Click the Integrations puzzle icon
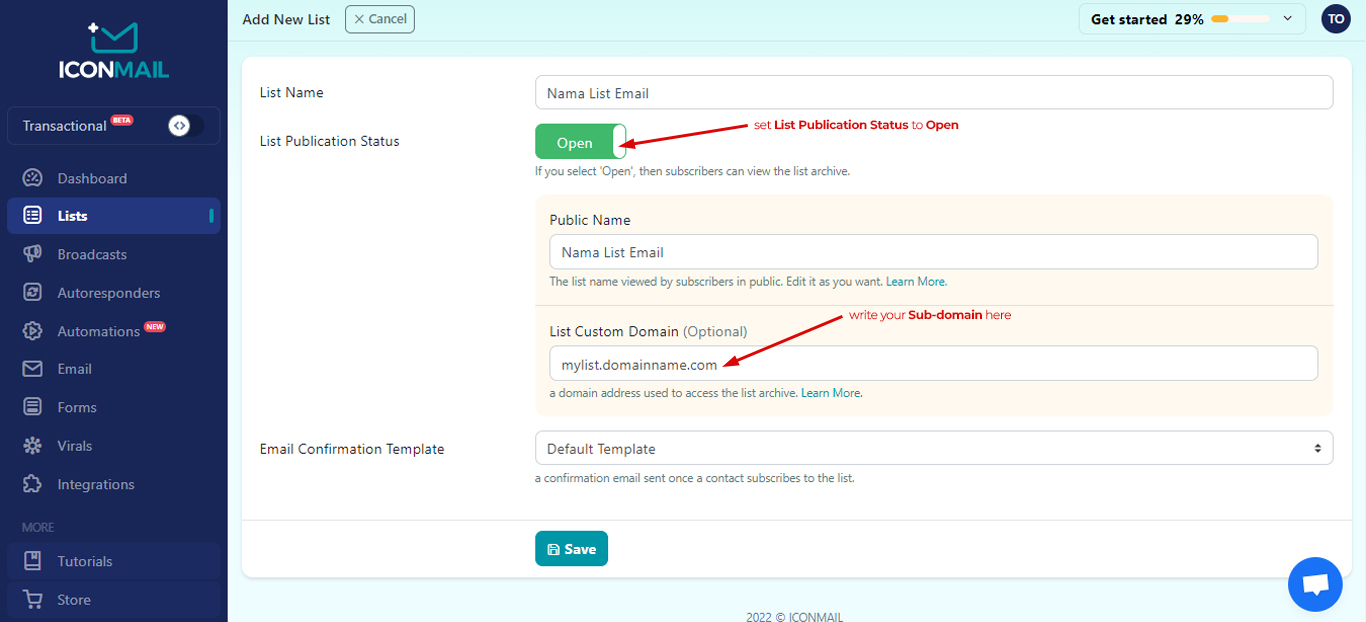Image resolution: width=1366 pixels, height=622 pixels. (x=33, y=484)
